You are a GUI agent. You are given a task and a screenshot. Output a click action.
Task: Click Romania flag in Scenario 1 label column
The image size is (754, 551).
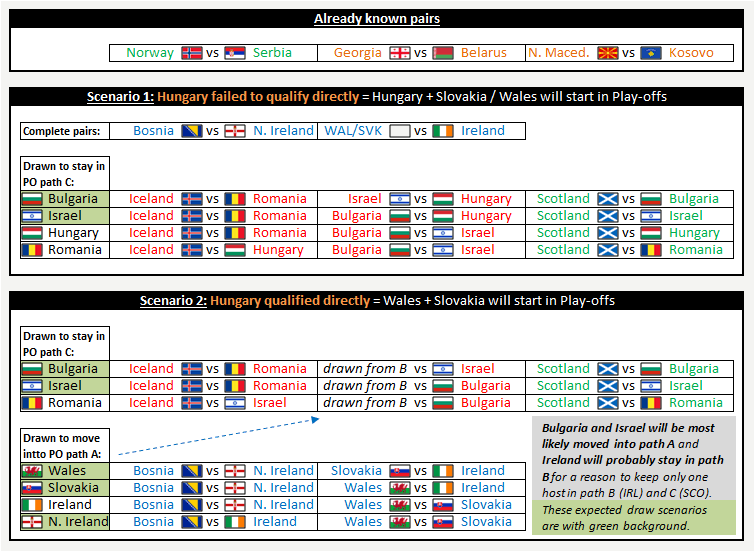click(x=32, y=250)
